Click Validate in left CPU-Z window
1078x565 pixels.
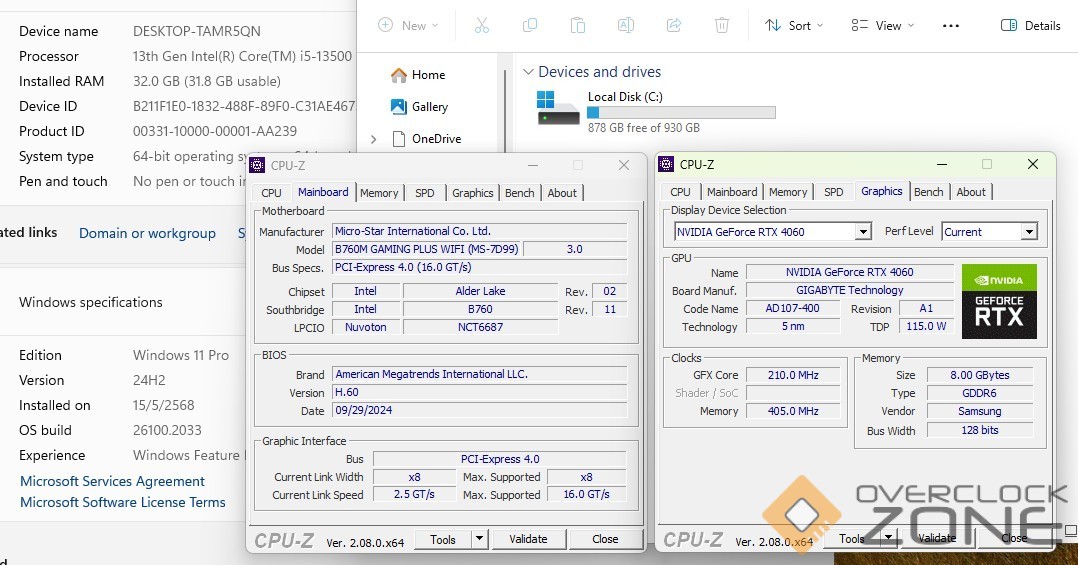[528, 540]
